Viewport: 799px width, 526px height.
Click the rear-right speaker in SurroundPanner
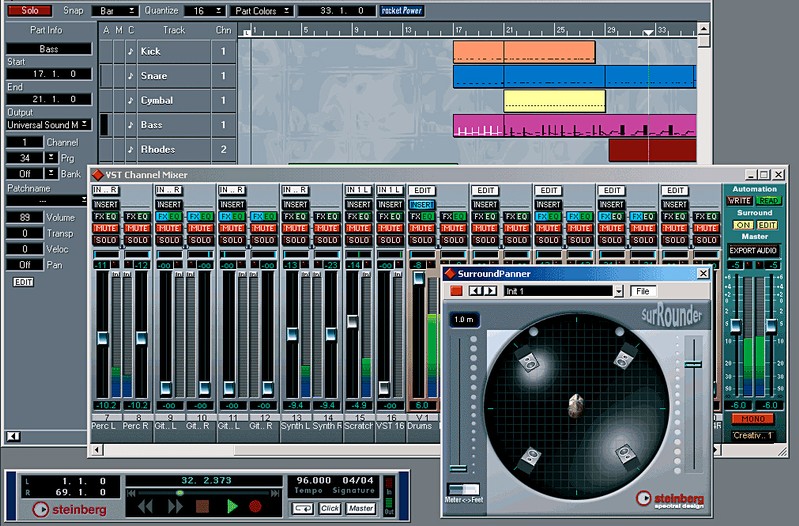625,454
